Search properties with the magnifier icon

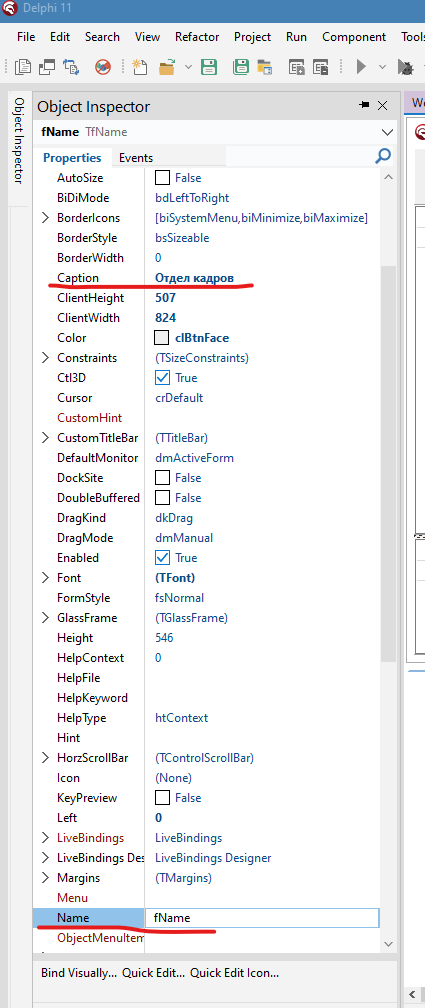tap(383, 156)
